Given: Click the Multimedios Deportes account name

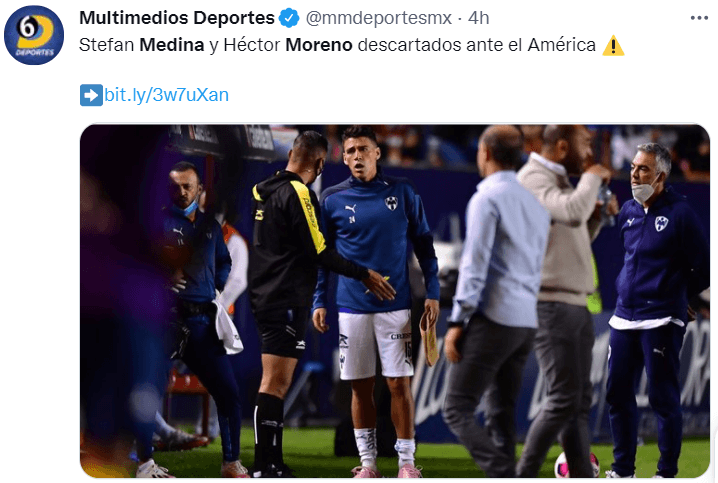Looking at the screenshot, I should click(176, 18).
